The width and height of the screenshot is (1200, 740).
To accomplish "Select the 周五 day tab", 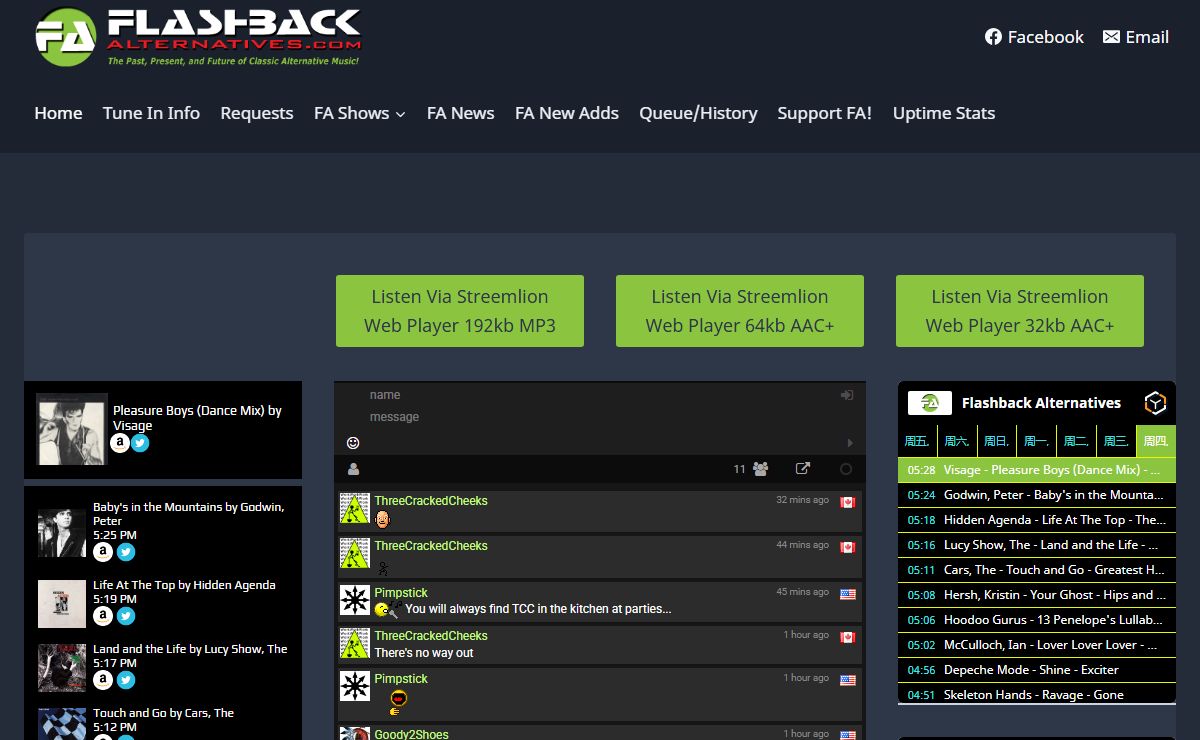I will tap(917, 441).
